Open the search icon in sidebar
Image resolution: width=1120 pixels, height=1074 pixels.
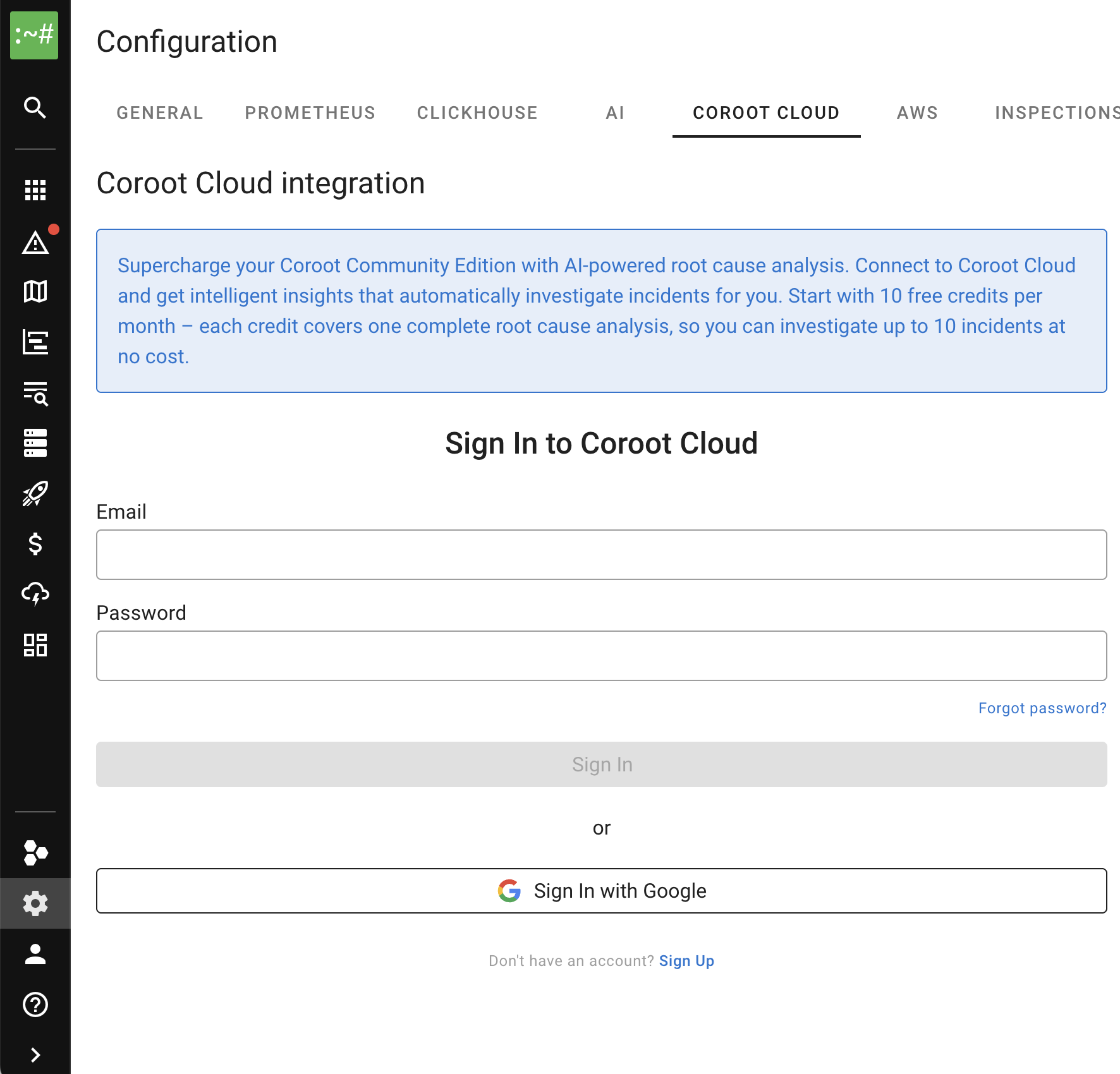click(35, 107)
